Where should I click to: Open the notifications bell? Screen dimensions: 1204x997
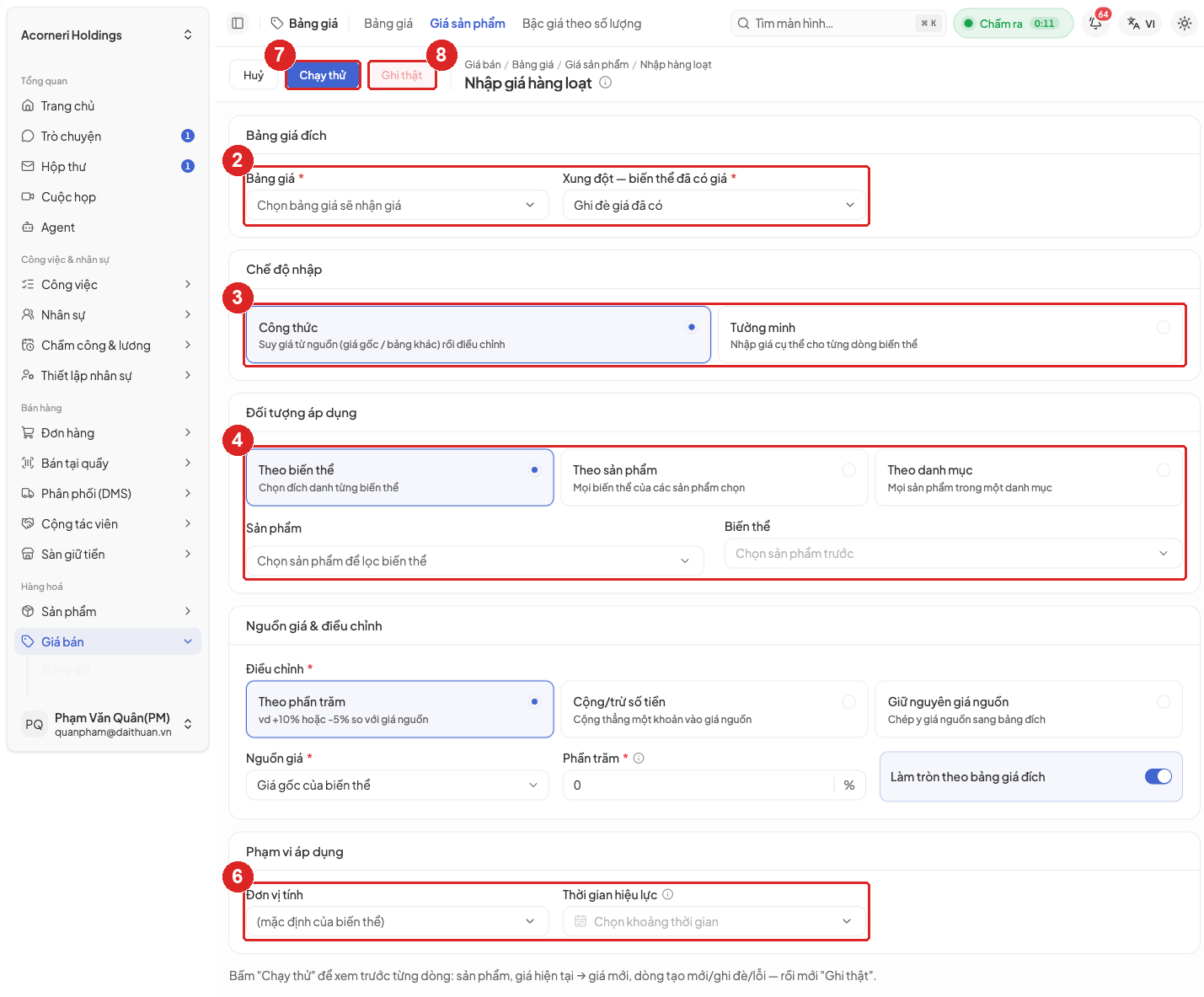point(1095,24)
